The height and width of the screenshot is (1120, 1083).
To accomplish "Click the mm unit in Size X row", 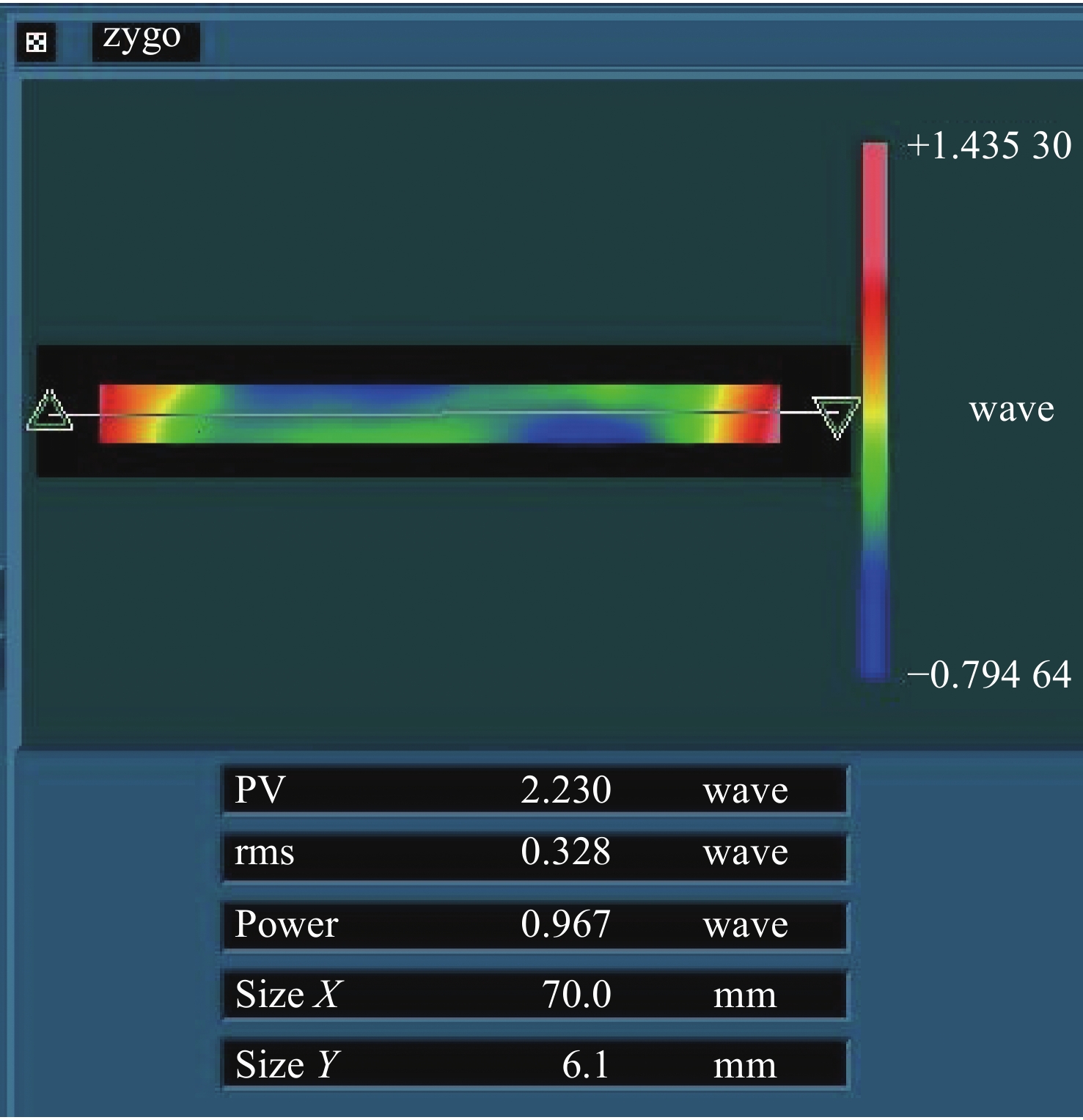I will 745,997.
